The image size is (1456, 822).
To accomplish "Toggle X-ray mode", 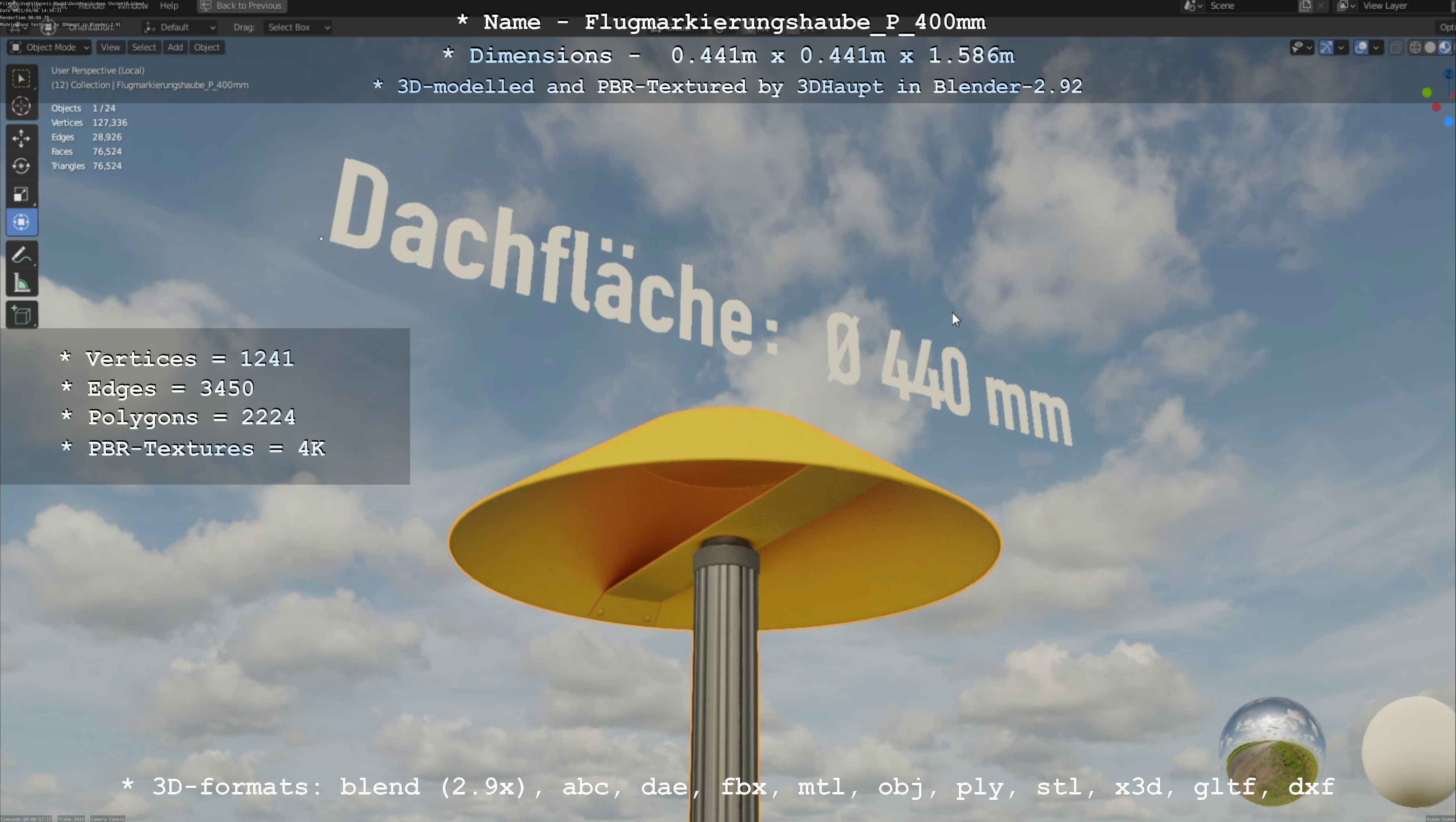I will (x=1395, y=47).
